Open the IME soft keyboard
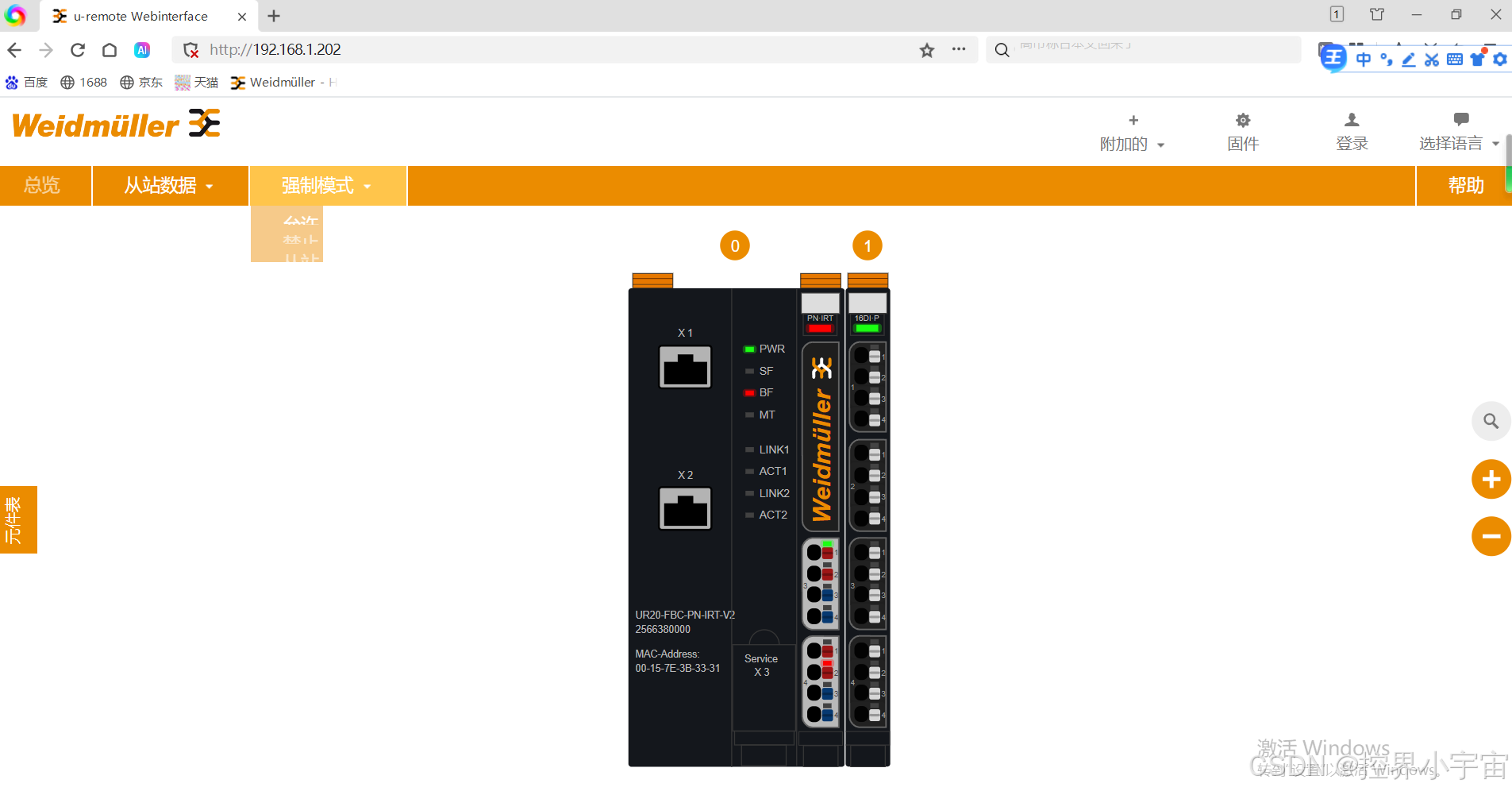The image size is (1512, 791). click(1455, 60)
